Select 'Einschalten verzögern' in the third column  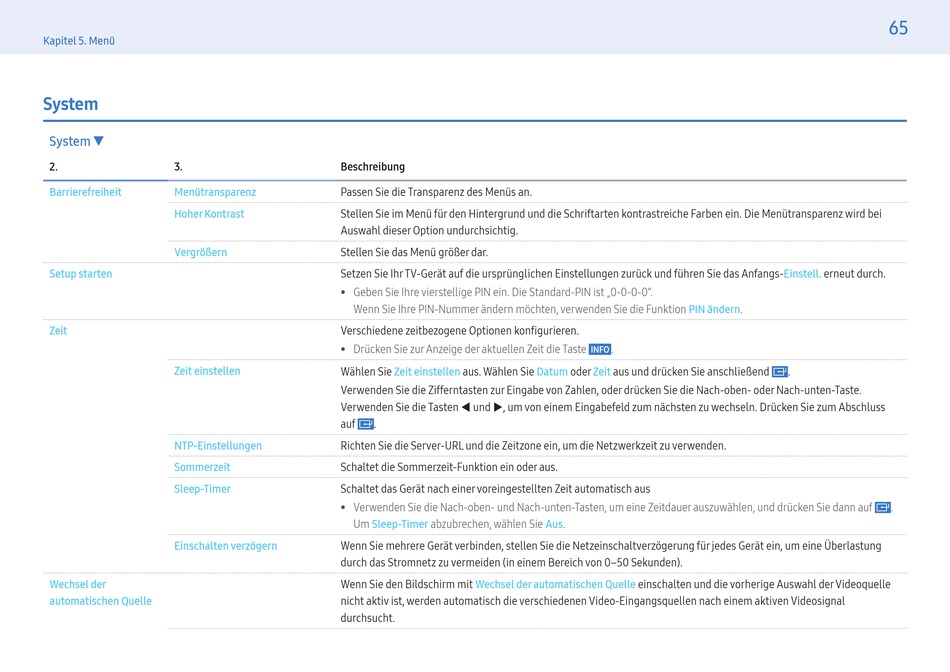(226, 546)
